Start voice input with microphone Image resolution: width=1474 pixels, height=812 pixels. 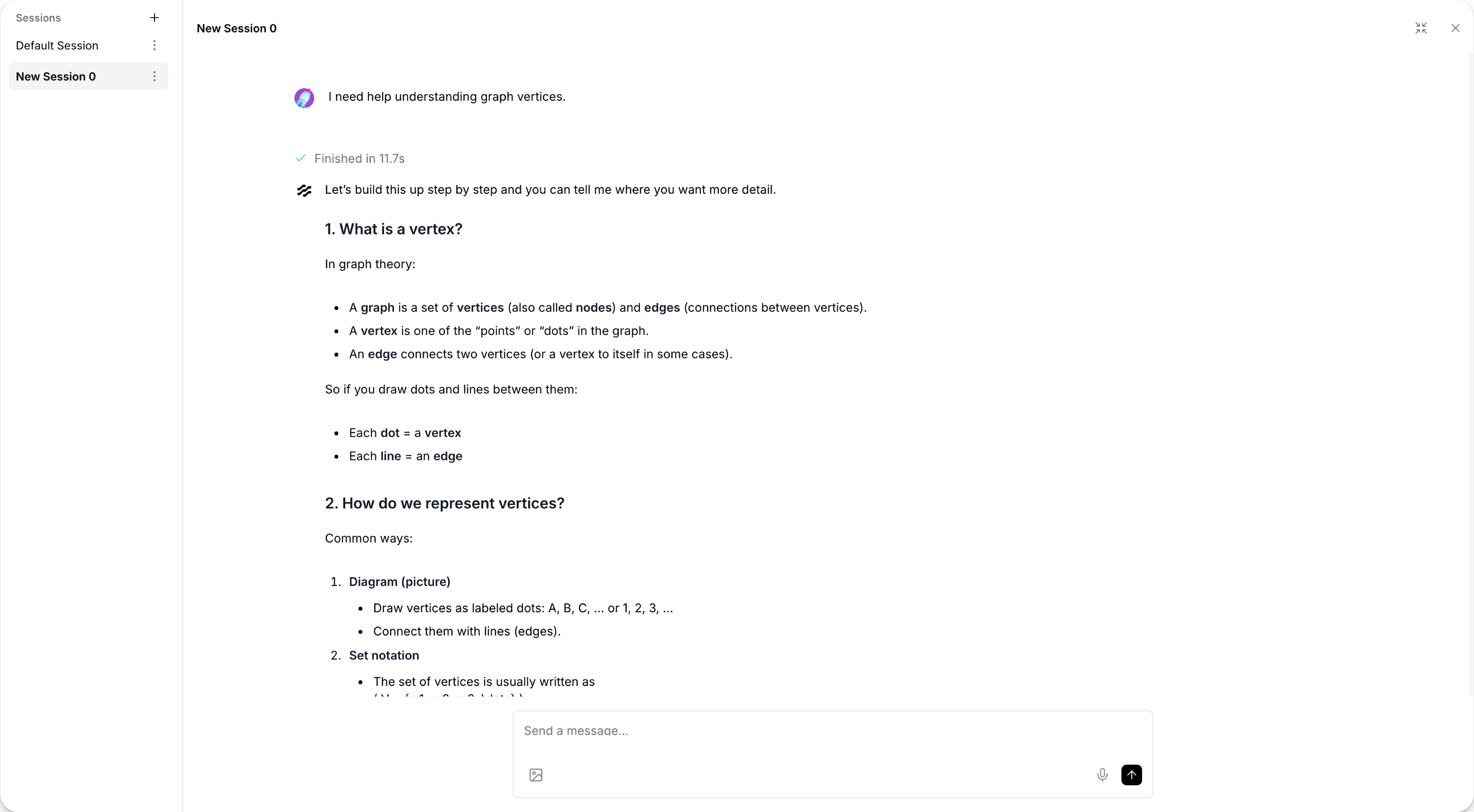click(x=1102, y=775)
